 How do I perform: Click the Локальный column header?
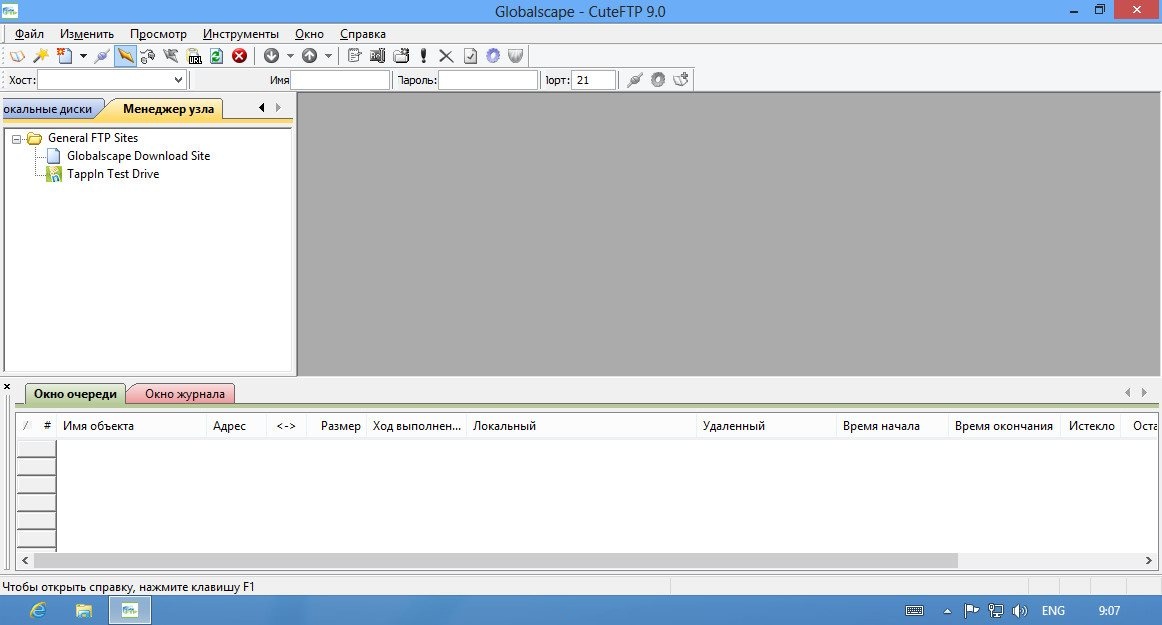581,426
